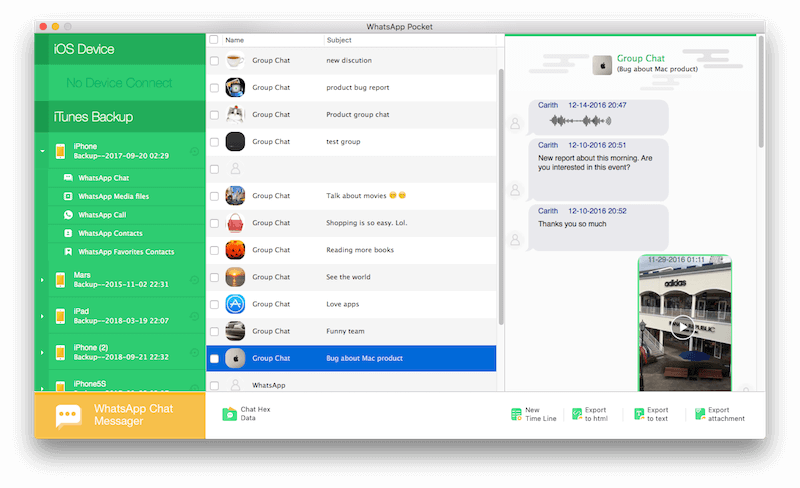Click the Chat Hex Data icon

pyautogui.click(x=230, y=413)
